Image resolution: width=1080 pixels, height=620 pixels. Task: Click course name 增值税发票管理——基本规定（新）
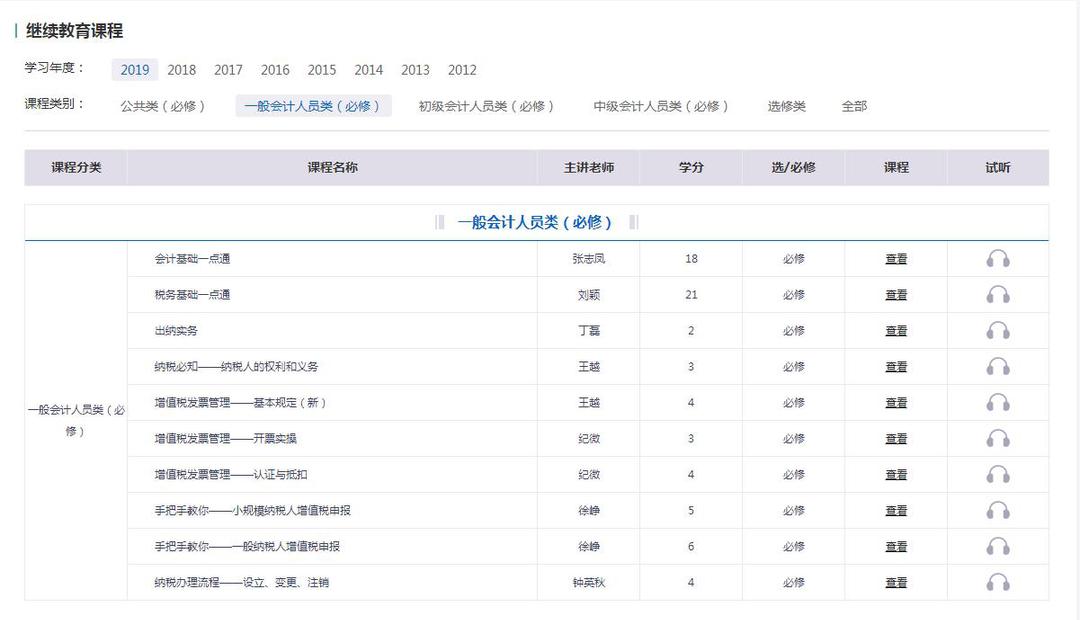(x=240, y=402)
